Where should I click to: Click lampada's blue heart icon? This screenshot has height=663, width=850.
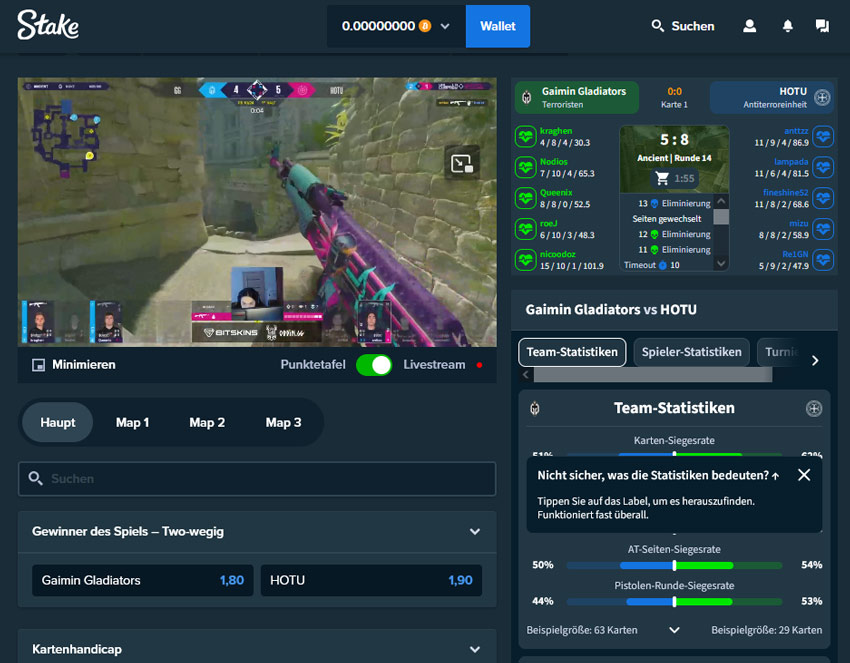pos(823,168)
